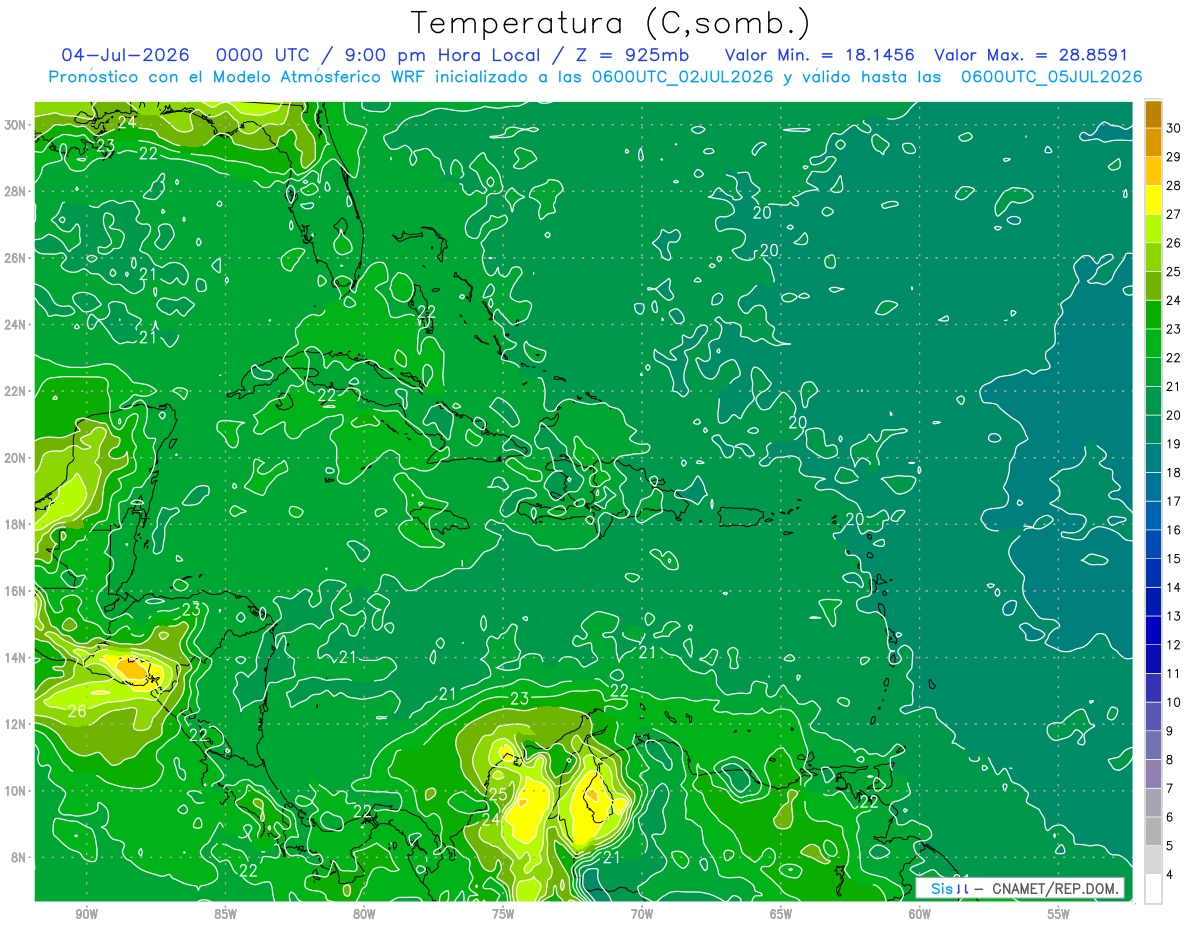The width and height of the screenshot is (1200, 927).
Task: Click legend scale value 17
Action: 1174,501
